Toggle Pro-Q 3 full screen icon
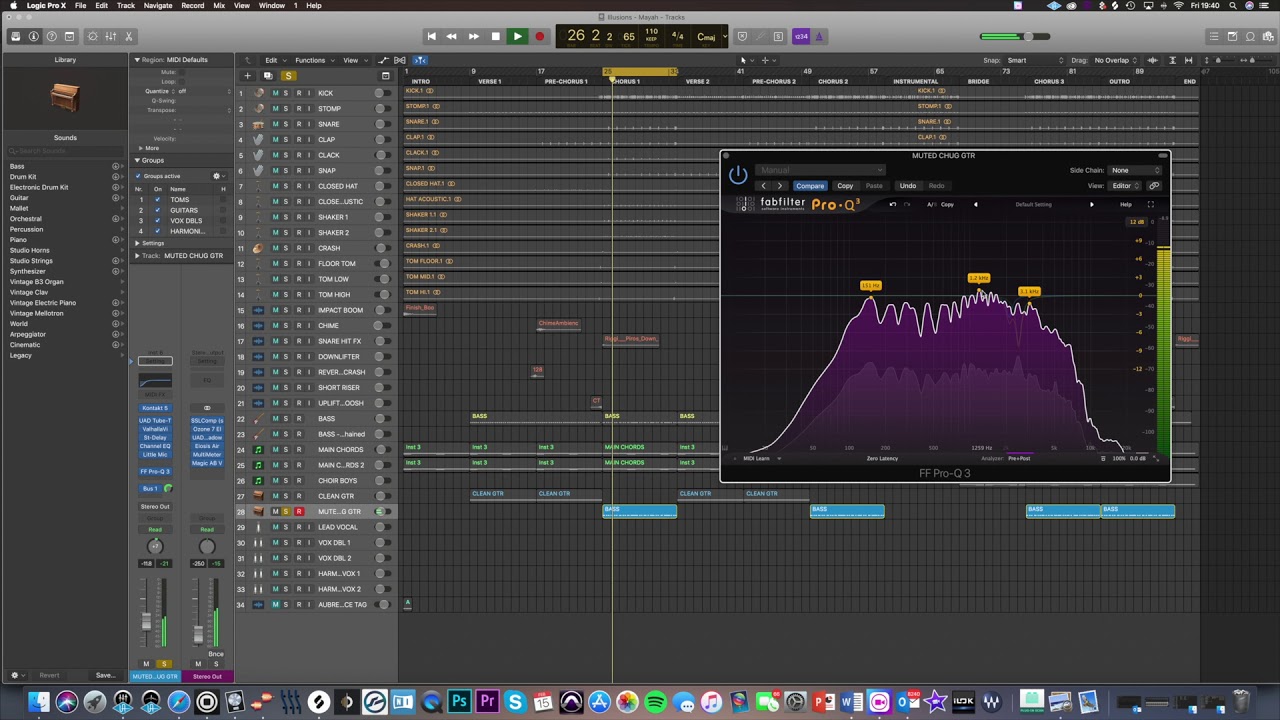Viewport: 1280px width, 720px height. 1150,204
